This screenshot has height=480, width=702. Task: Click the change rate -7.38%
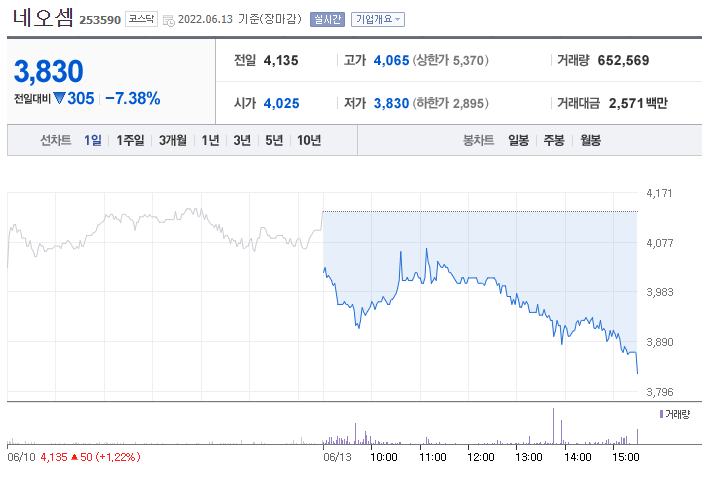133,98
